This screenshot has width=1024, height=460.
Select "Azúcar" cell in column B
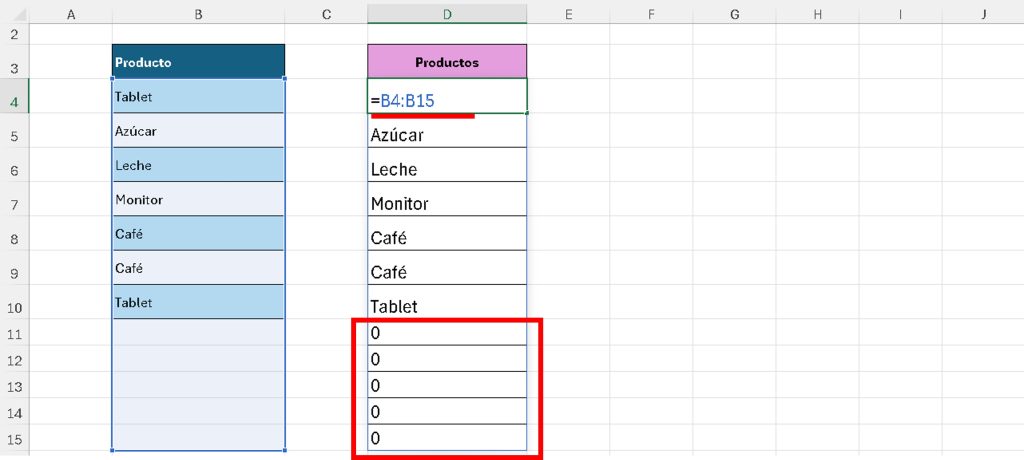pos(198,131)
